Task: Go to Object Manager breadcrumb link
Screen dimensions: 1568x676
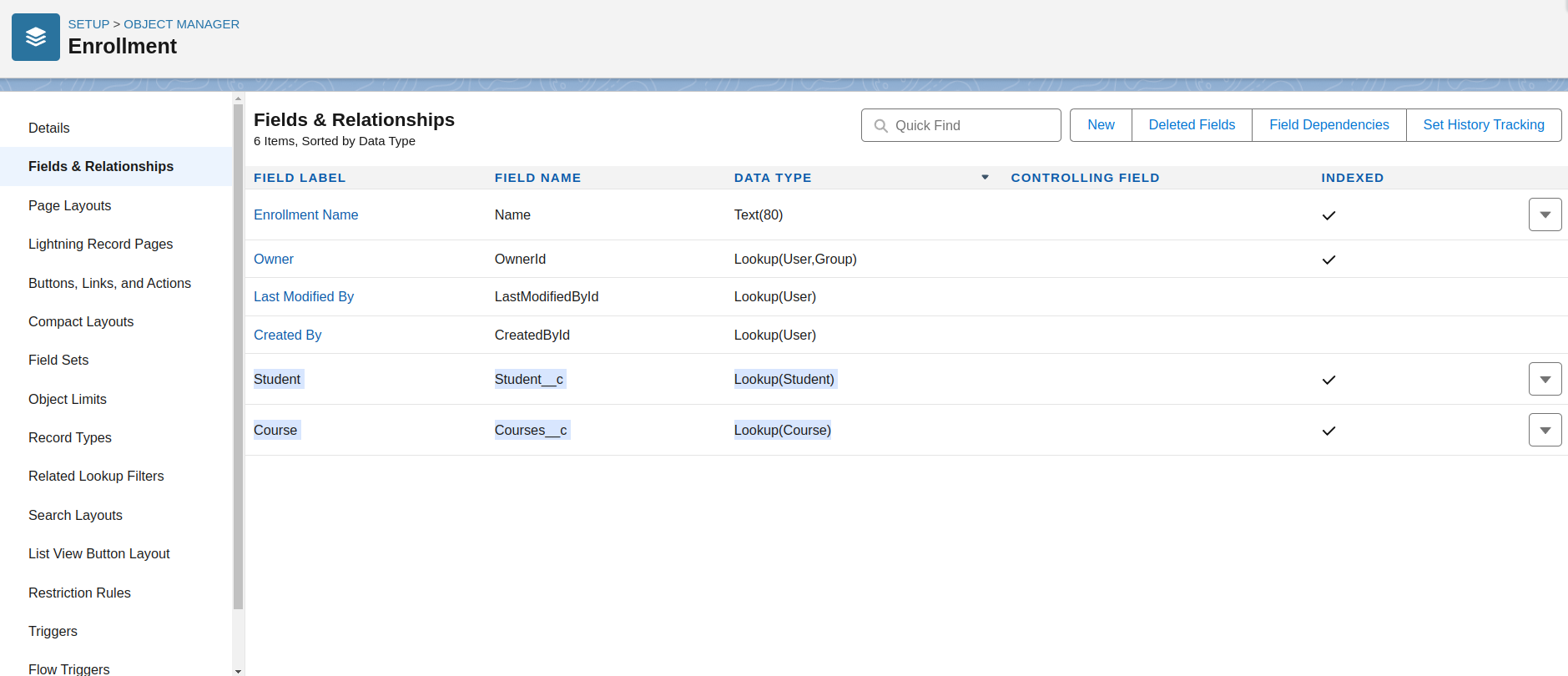Action: (x=181, y=24)
